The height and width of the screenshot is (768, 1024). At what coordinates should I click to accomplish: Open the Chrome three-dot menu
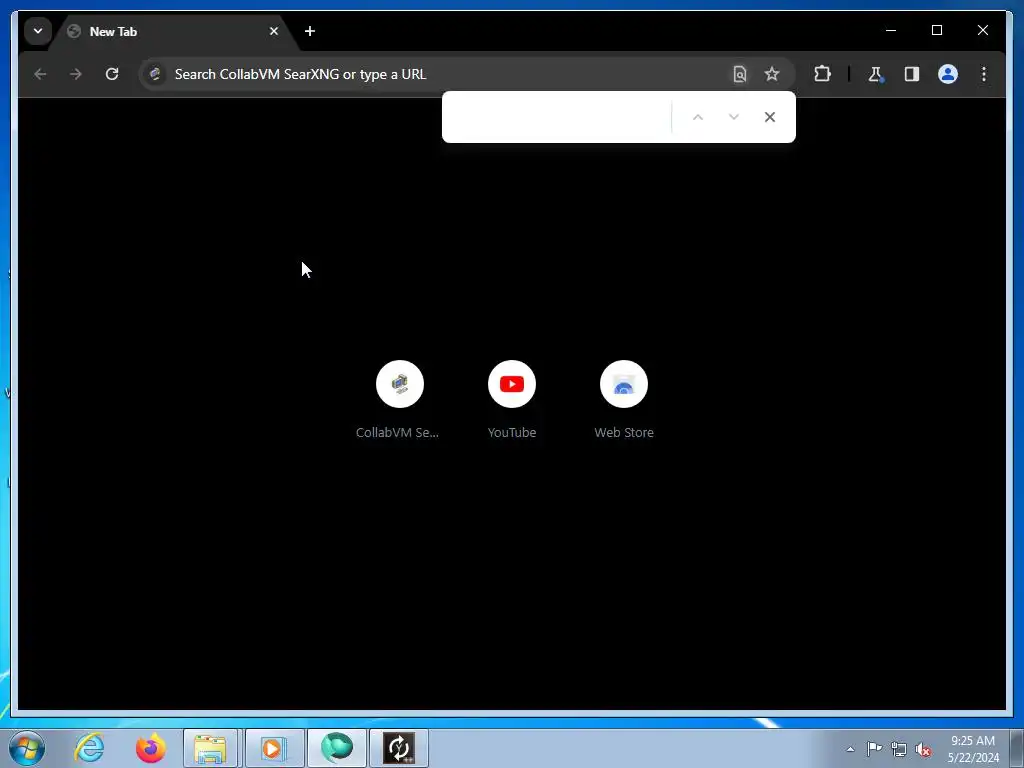click(x=984, y=74)
